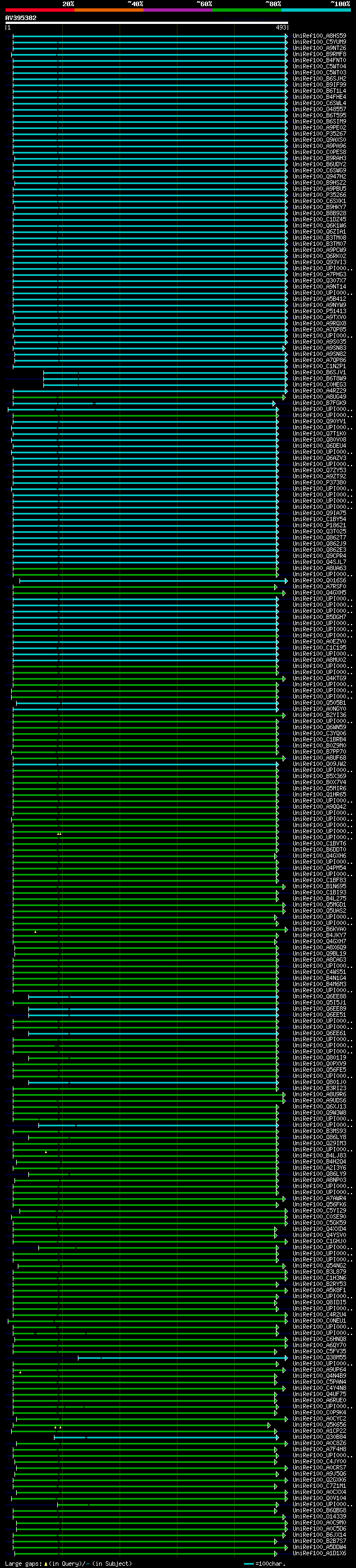
Task: Open UniRef100_Q862T7 hit
Action: click(319, 537)
